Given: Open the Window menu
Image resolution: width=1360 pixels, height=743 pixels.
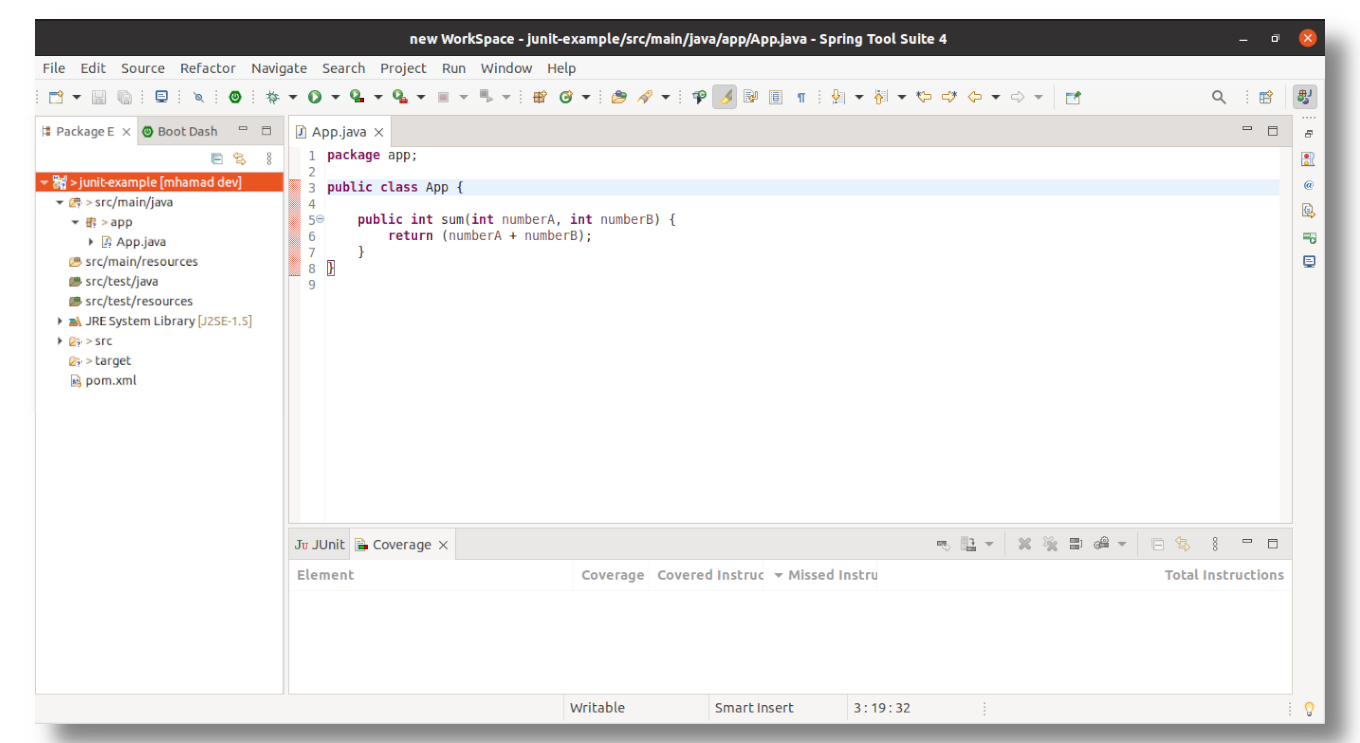Looking at the screenshot, I should [506, 68].
